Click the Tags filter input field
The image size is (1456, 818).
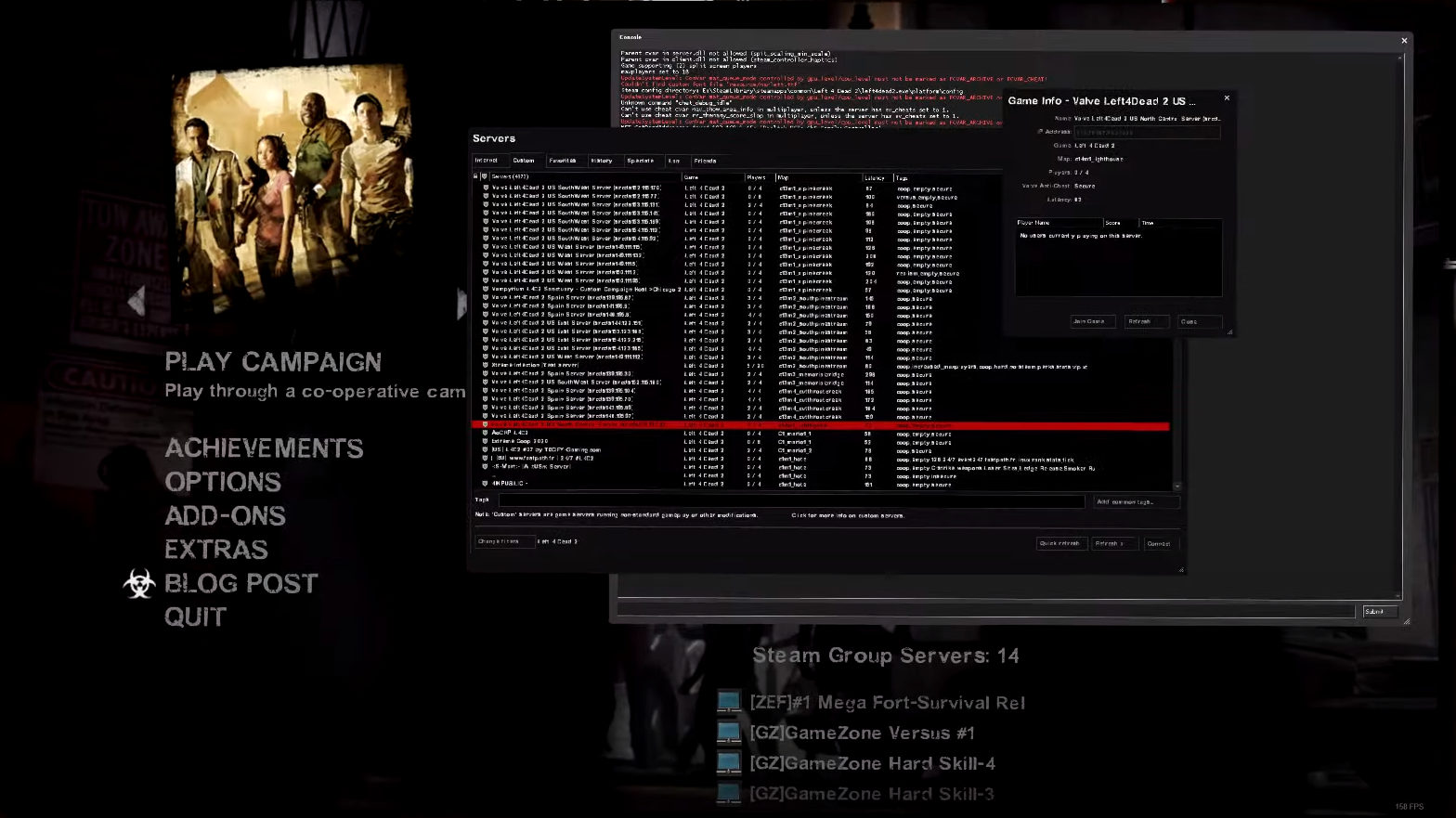coord(790,501)
